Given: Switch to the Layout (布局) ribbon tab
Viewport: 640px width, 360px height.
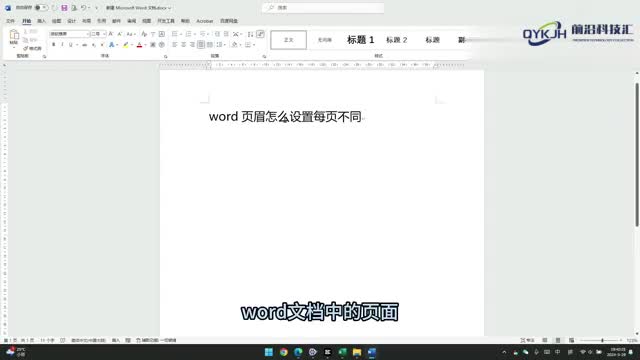Looking at the screenshot, I should 87,21.
